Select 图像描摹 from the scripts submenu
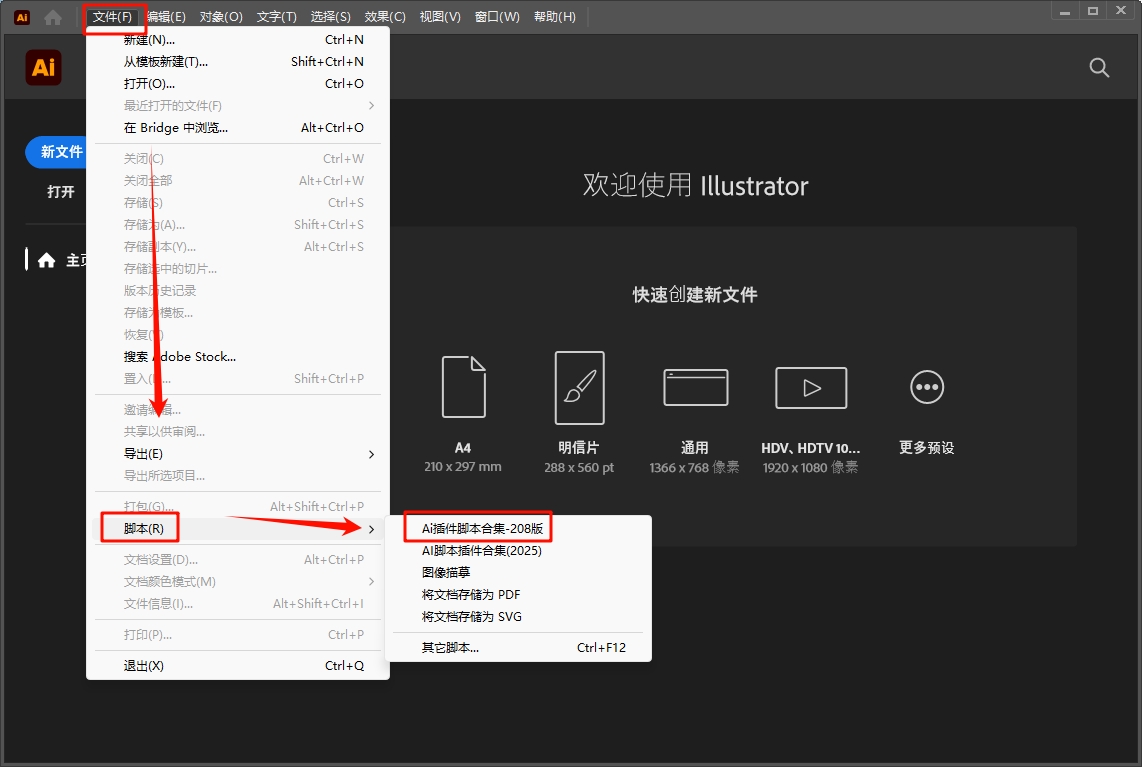The image size is (1142, 767). (x=445, y=572)
